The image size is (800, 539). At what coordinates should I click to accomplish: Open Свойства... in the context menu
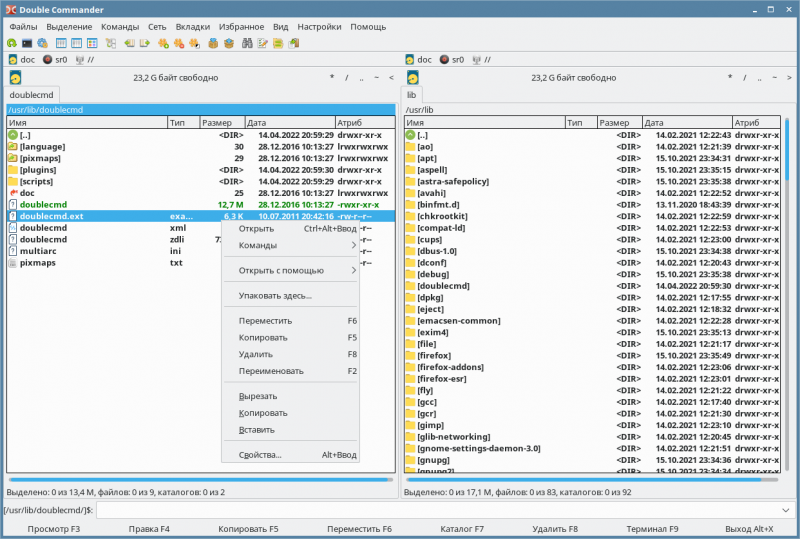[290, 455]
